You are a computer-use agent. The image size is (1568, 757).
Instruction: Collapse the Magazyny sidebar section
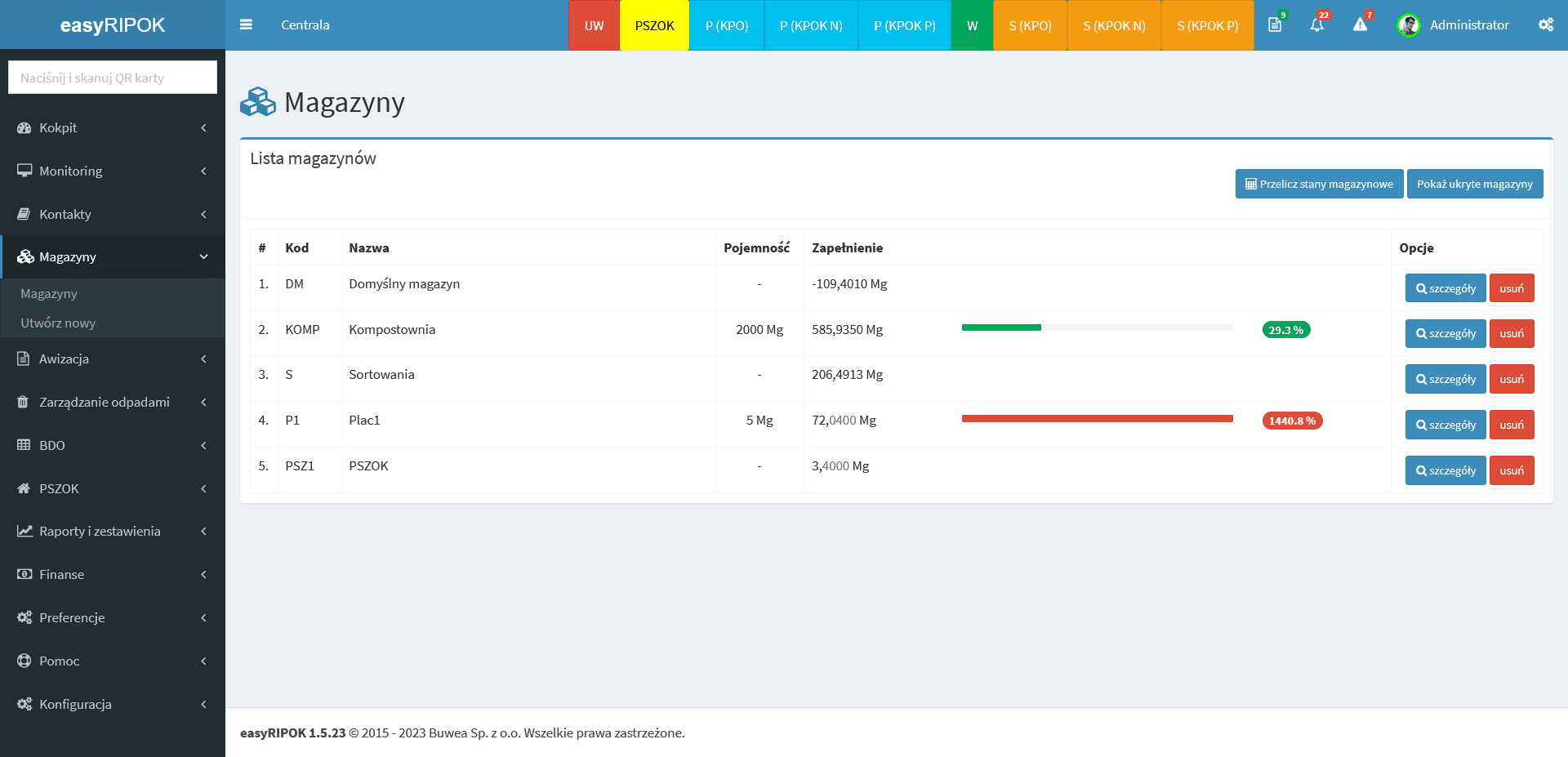113,257
